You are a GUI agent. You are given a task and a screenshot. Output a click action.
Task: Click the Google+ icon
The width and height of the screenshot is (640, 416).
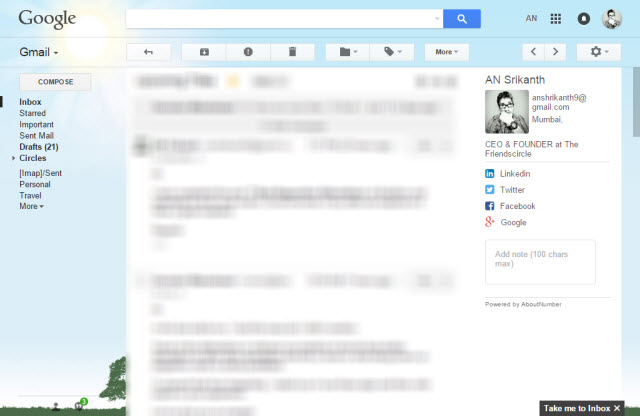[489, 222]
